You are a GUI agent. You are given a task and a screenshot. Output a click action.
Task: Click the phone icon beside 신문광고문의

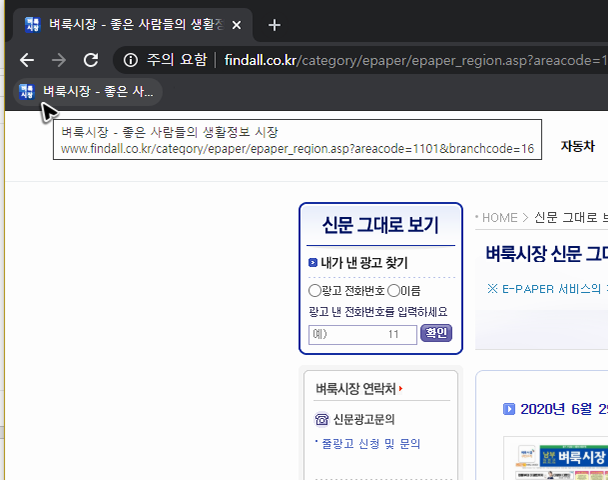321,419
